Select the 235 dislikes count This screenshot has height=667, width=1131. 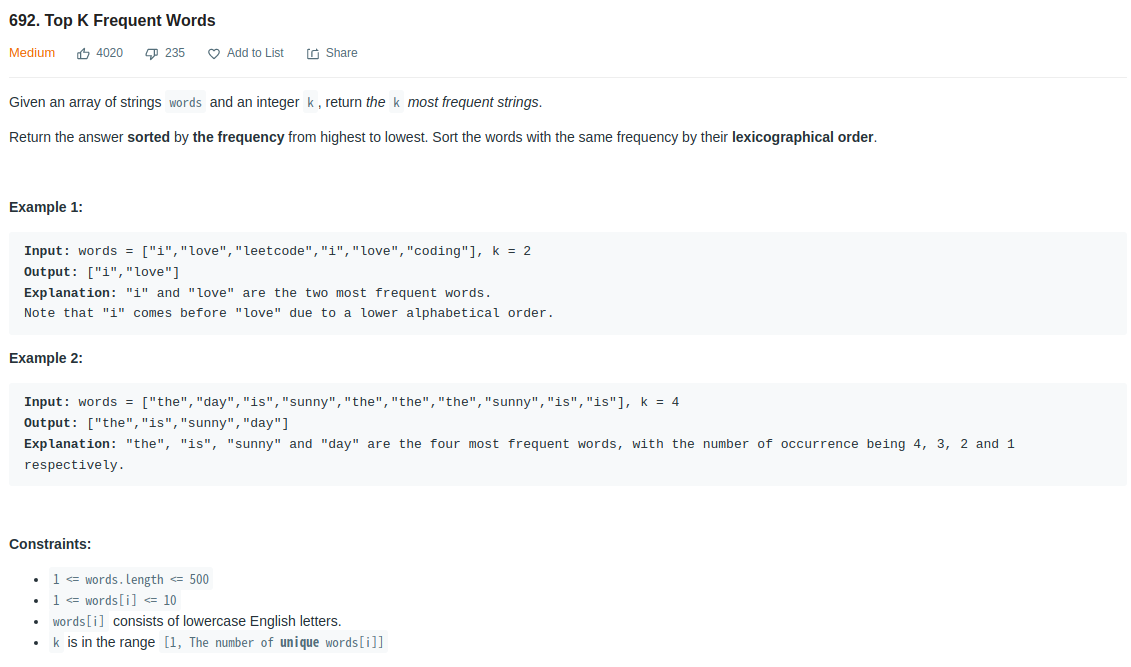pyautogui.click(x=175, y=53)
